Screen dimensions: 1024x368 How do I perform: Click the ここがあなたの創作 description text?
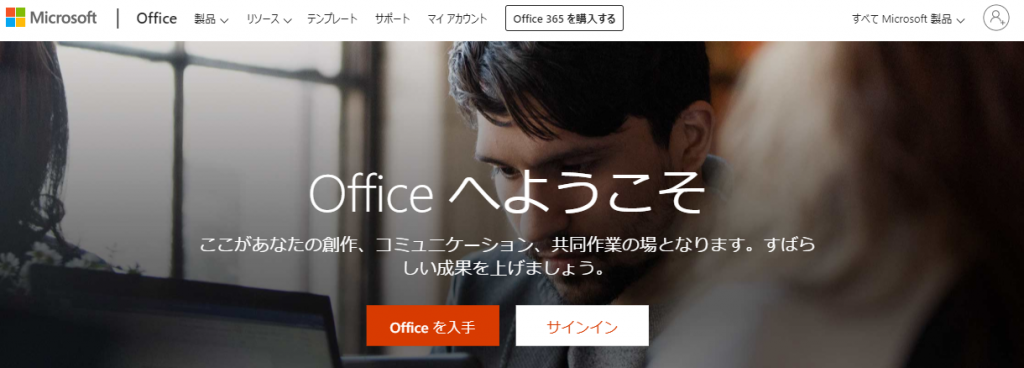507,256
